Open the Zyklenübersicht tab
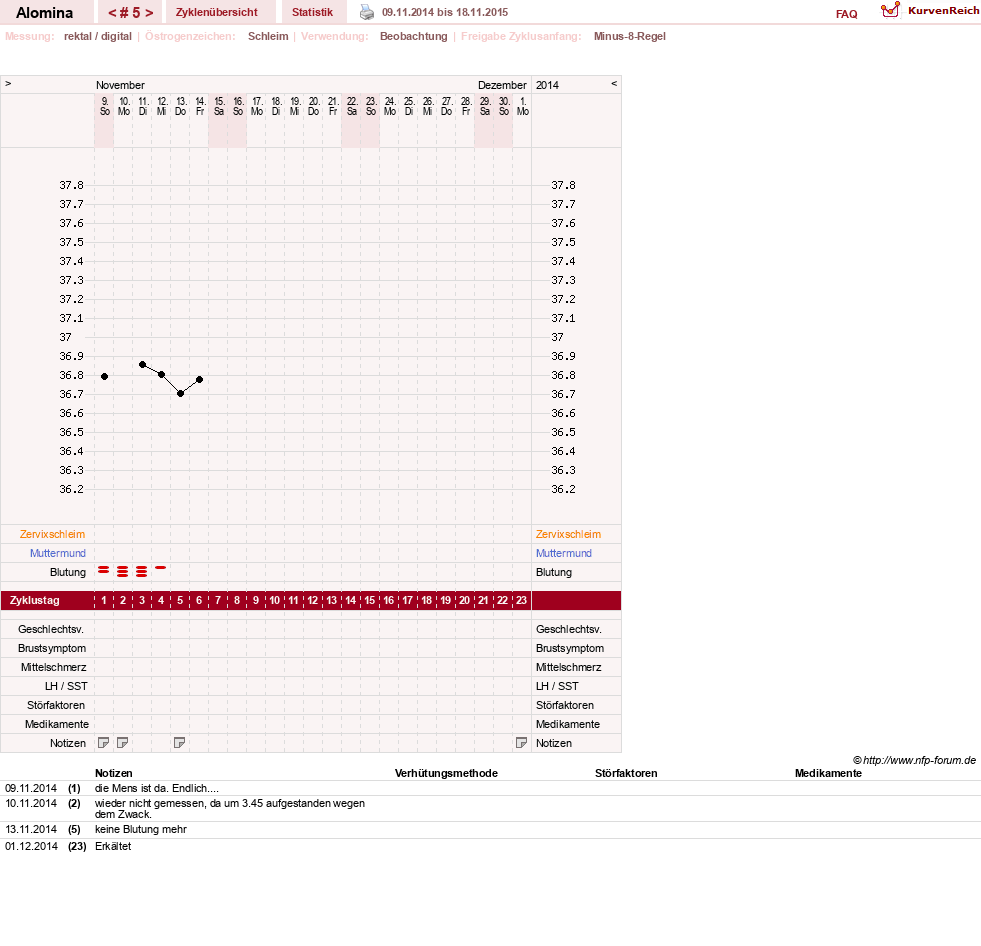 216,13
